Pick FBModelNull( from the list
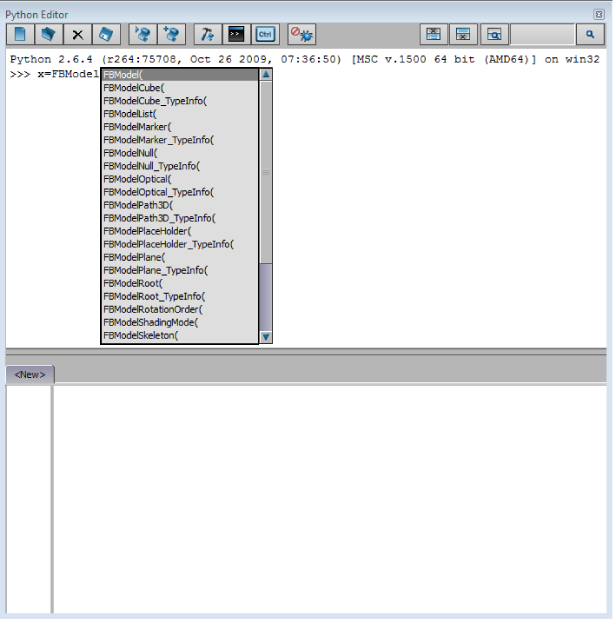This screenshot has height=619, width=613. pos(180,153)
